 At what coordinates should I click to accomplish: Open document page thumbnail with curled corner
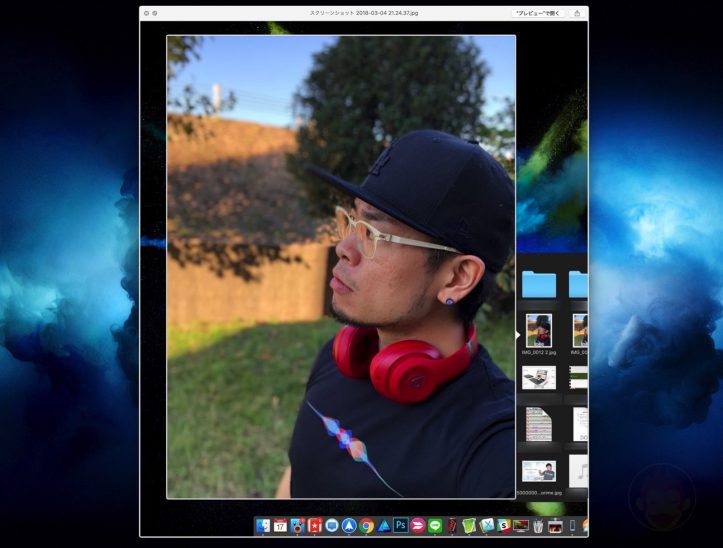pyautogui.click(x=539, y=424)
